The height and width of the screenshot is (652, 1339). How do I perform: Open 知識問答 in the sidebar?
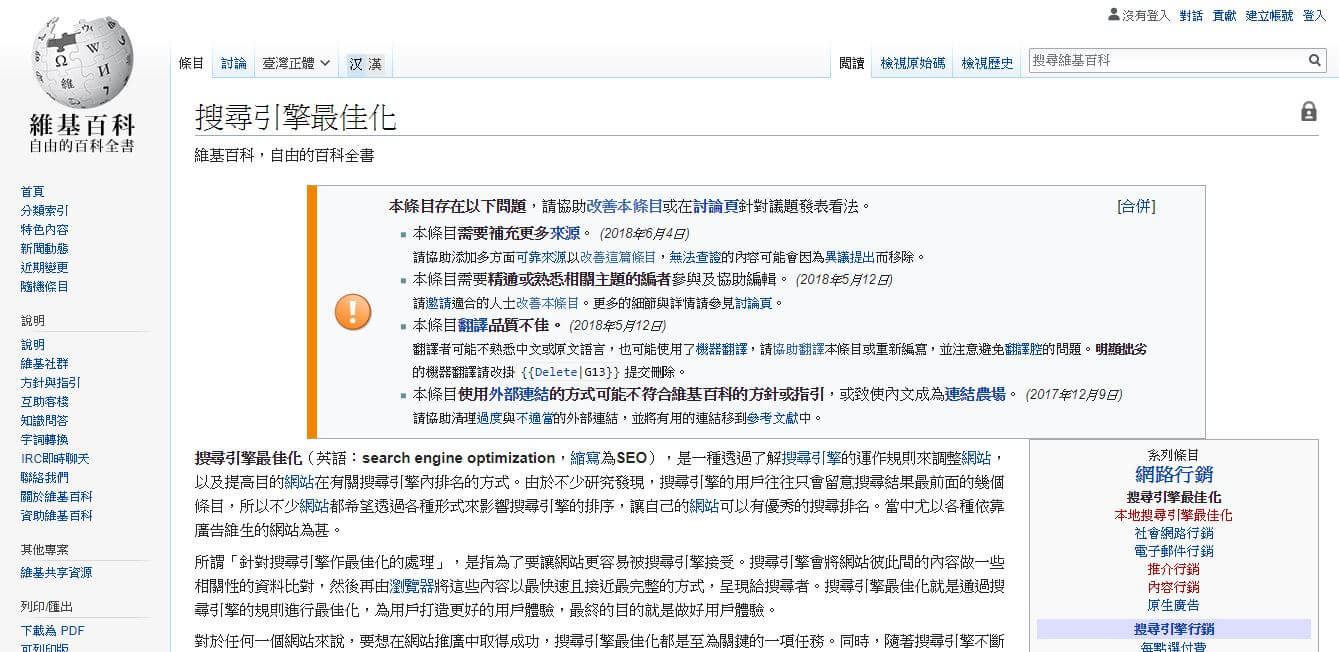click(44, 420)
